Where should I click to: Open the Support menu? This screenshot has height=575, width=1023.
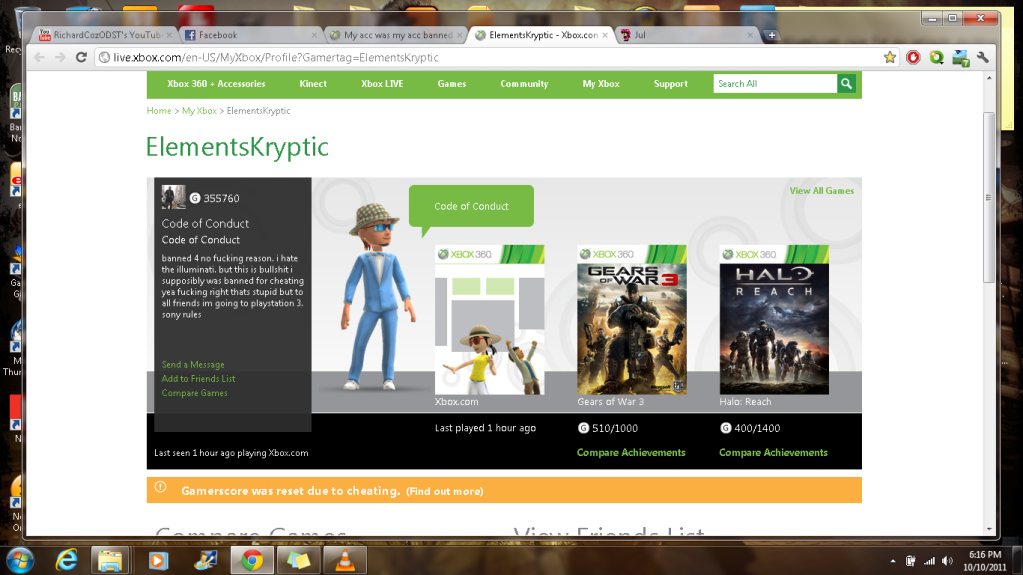[671, 84]
